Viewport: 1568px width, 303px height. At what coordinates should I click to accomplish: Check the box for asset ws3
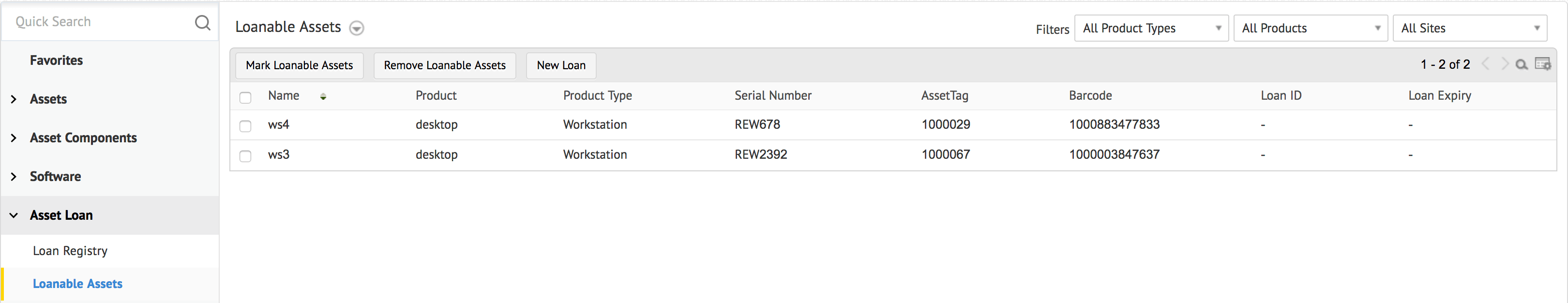245,156
